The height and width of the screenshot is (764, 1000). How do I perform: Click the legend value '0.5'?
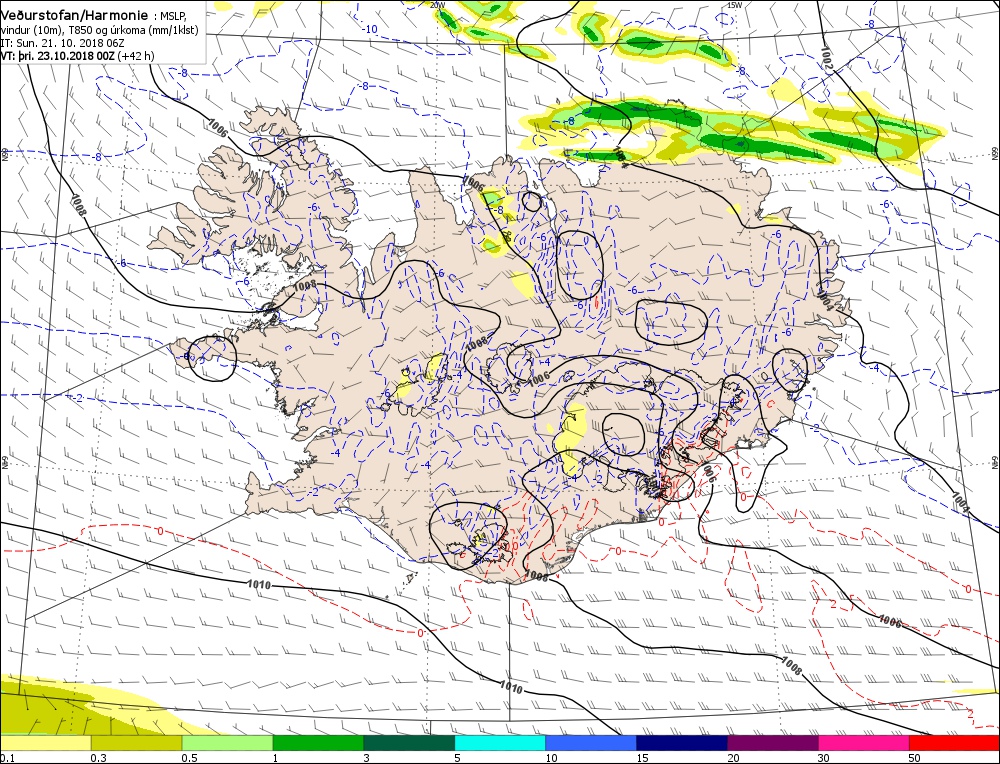pyautogui.click(x=190, y=758)
